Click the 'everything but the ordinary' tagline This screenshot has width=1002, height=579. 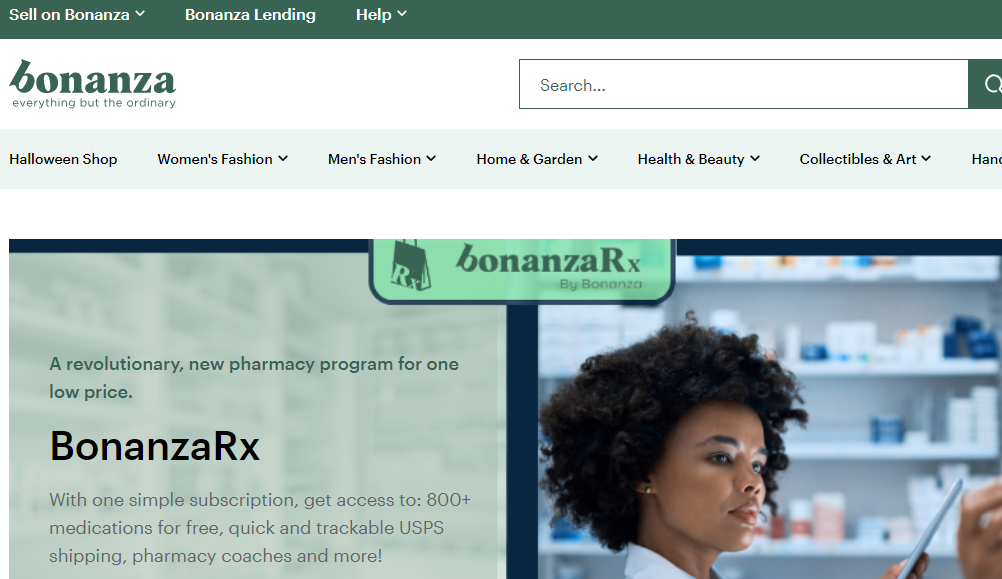point(94,103)
